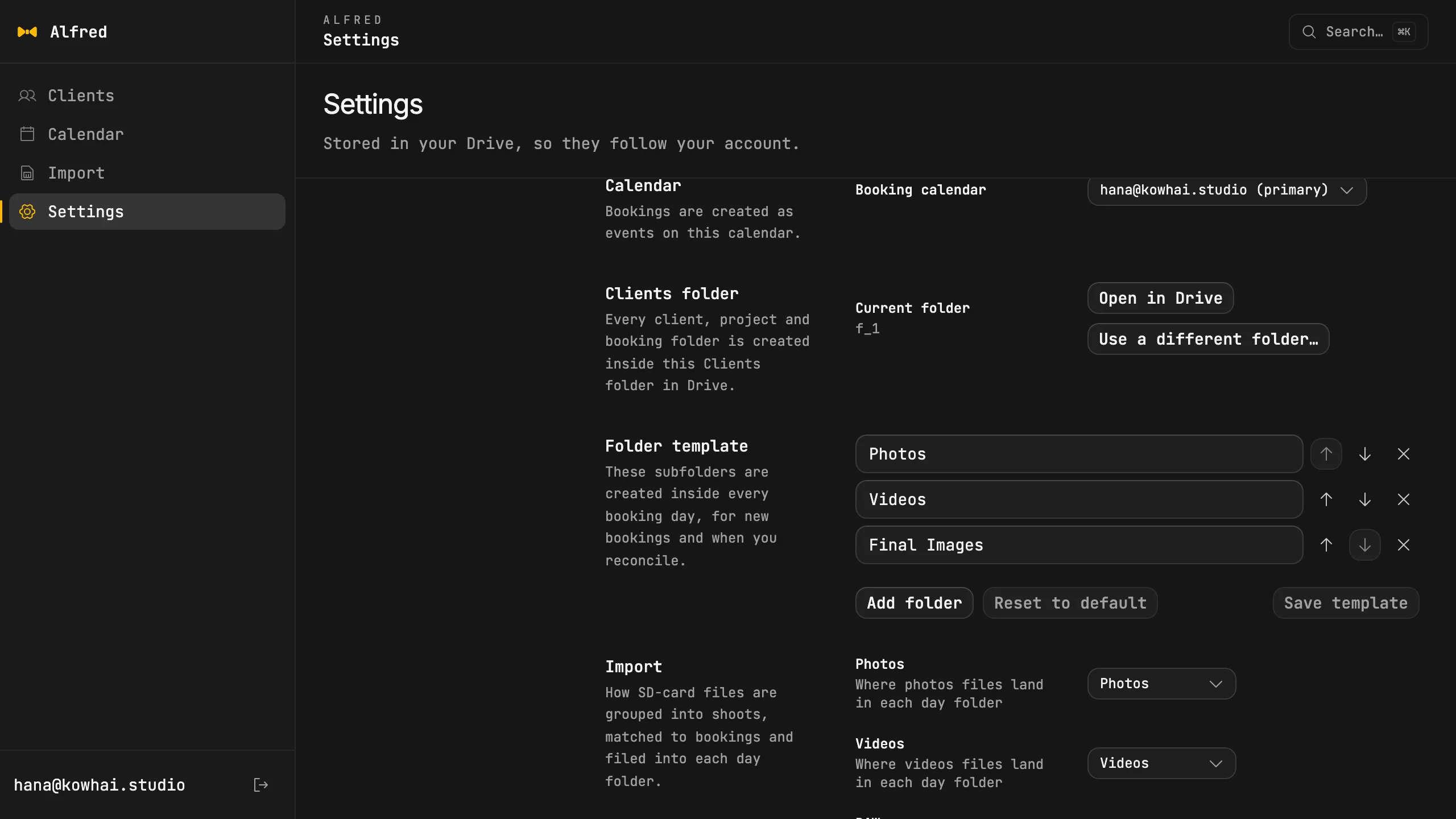Remove the Final Images folder row
Image resolution: width=1456 pixels, height=819 pixels.
(x=1404, y=545)
